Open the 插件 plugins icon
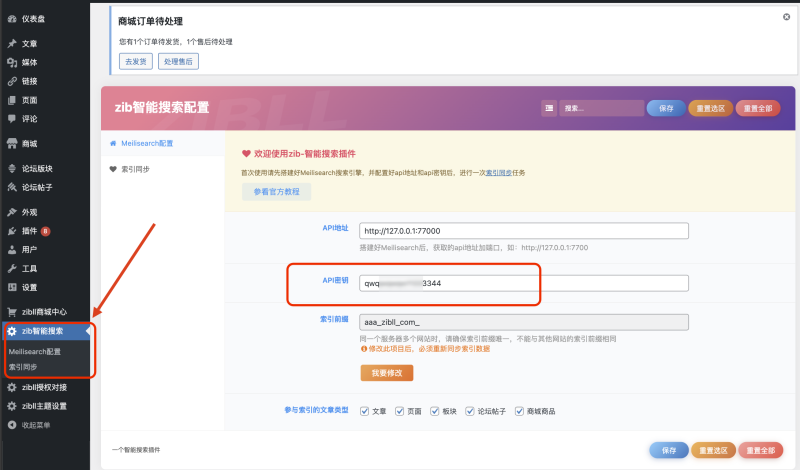Screen dimensions: 800x470 coord(12,231)
